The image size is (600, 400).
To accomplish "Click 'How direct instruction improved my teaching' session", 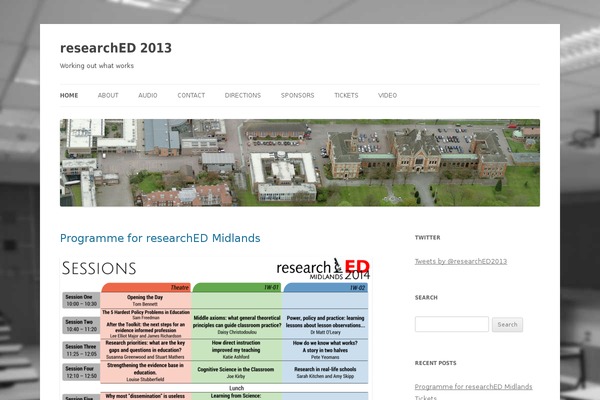I will [236, 350].
